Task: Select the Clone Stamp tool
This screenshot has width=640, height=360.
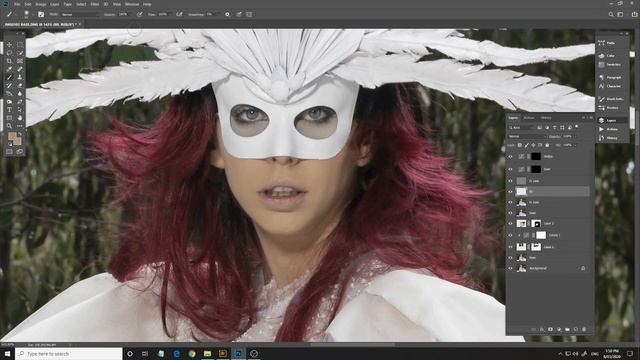Action: click(20, 78)
